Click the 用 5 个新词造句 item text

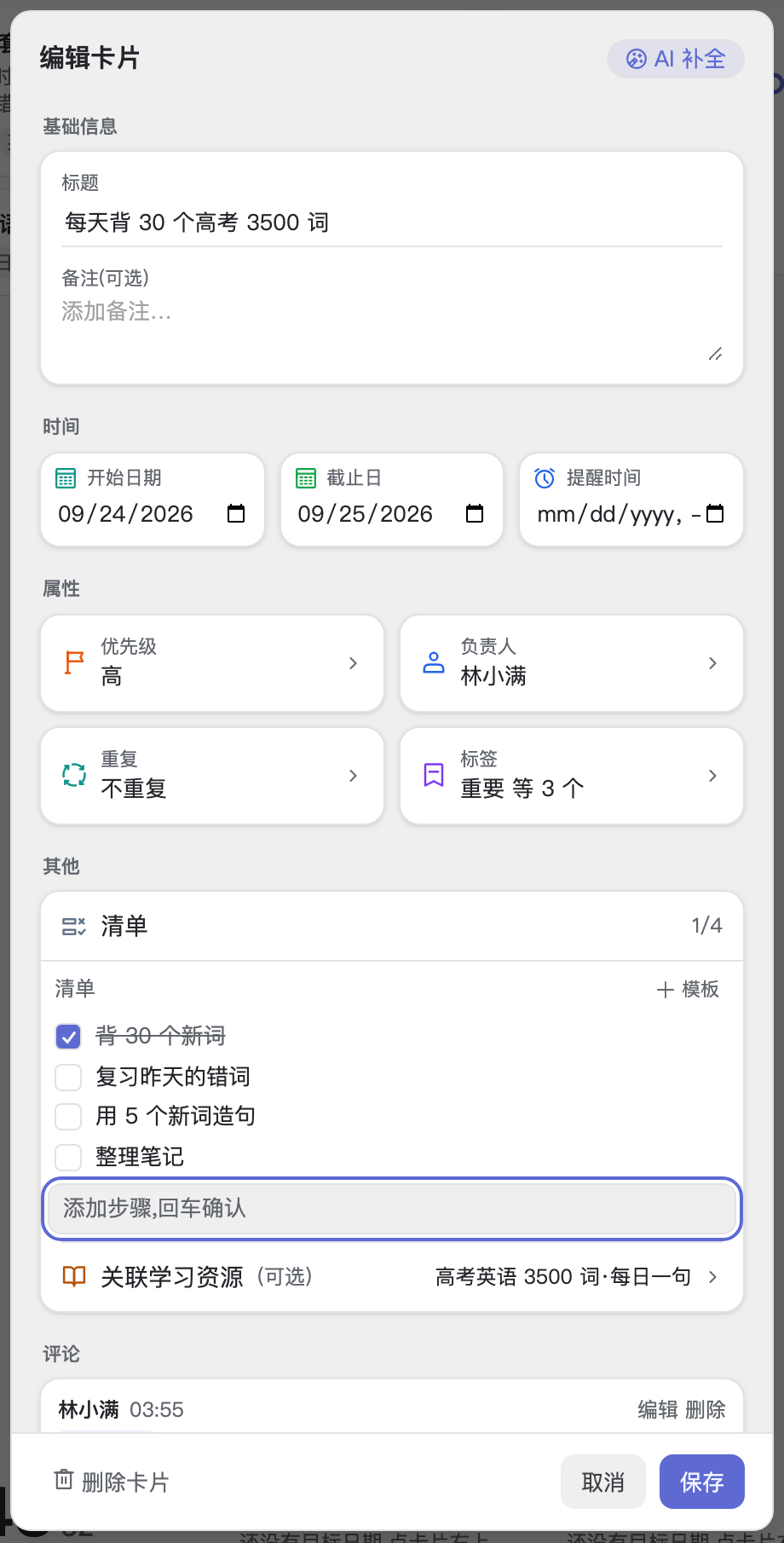[176, 1116]
